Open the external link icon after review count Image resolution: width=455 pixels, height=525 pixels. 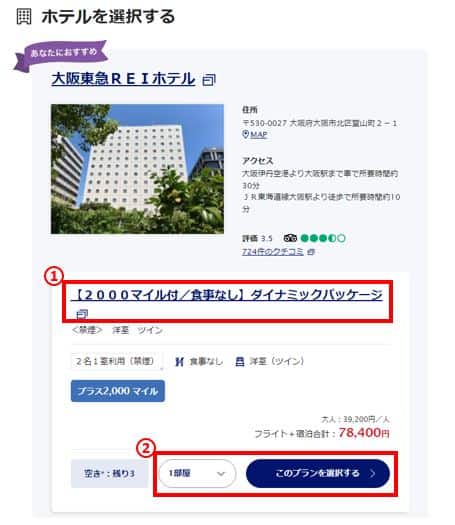[x=311, y=251]
